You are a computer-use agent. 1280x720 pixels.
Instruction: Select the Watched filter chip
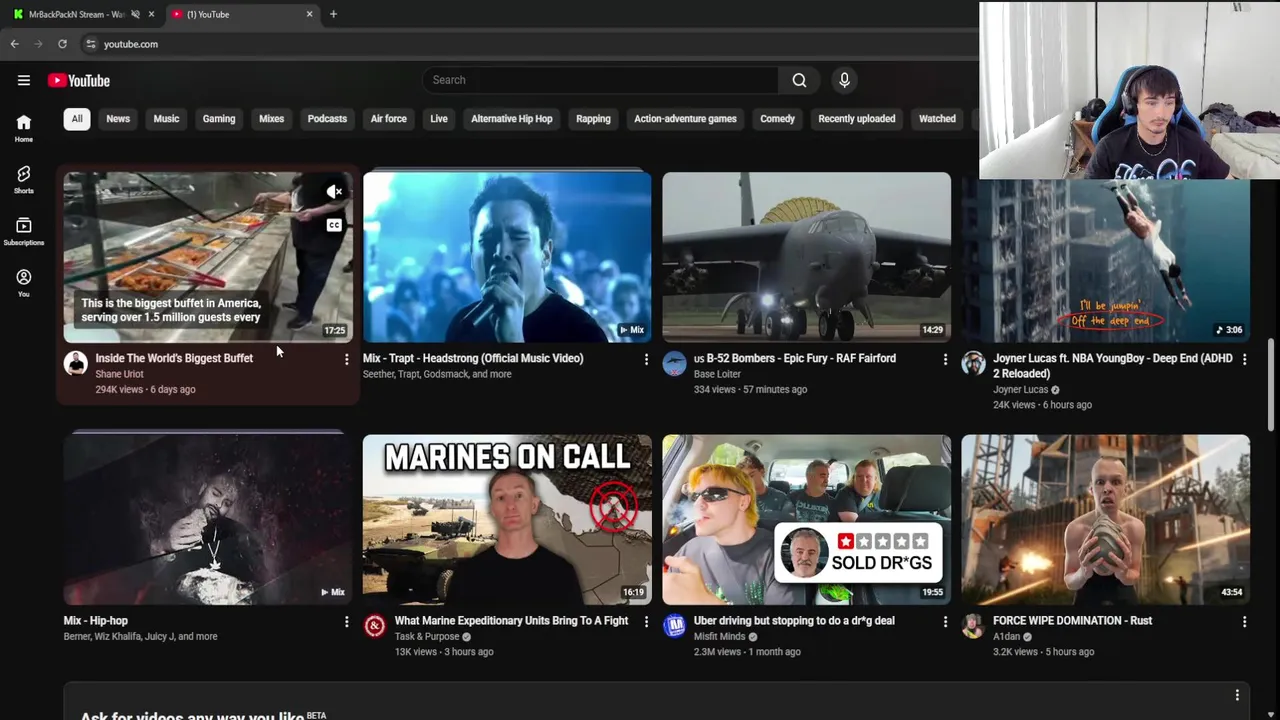(937, 119)
